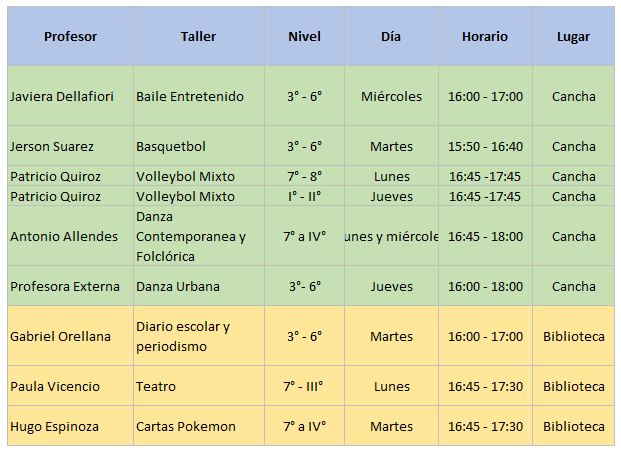Click the "Hugo Espinoza" cell
Image resolution: width=621 pixels, height=453 pixels.
[x=54, y=427]
